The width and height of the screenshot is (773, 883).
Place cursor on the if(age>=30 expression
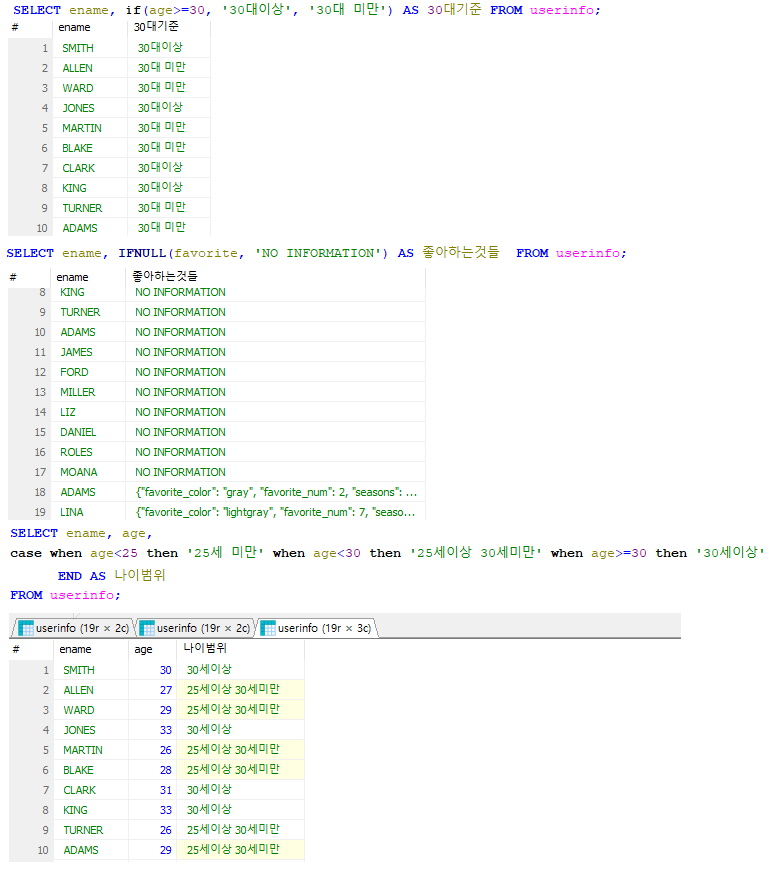tap(166, 10)
